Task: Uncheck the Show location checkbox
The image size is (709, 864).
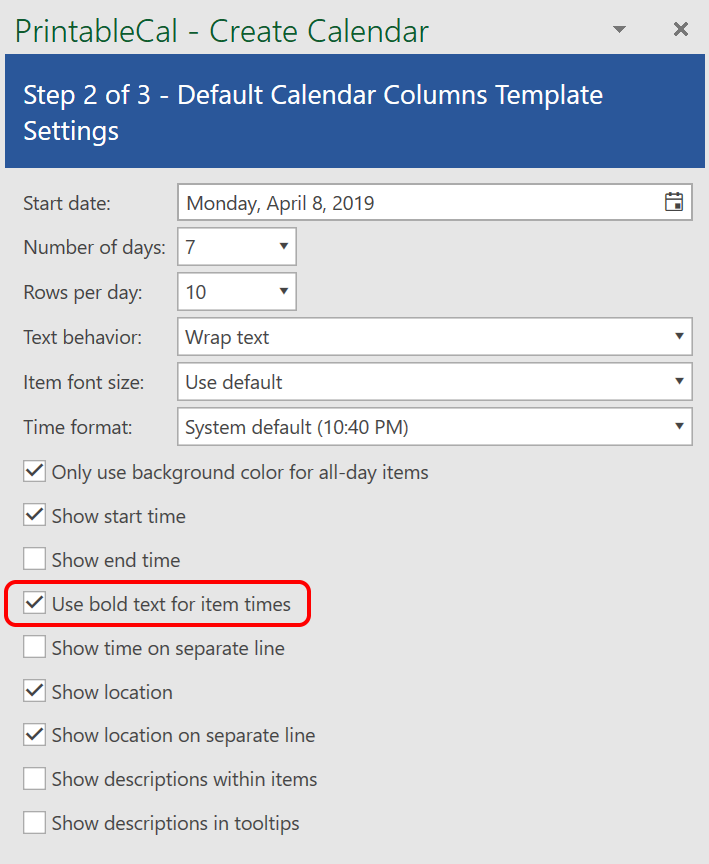Action: click(35, 692)
